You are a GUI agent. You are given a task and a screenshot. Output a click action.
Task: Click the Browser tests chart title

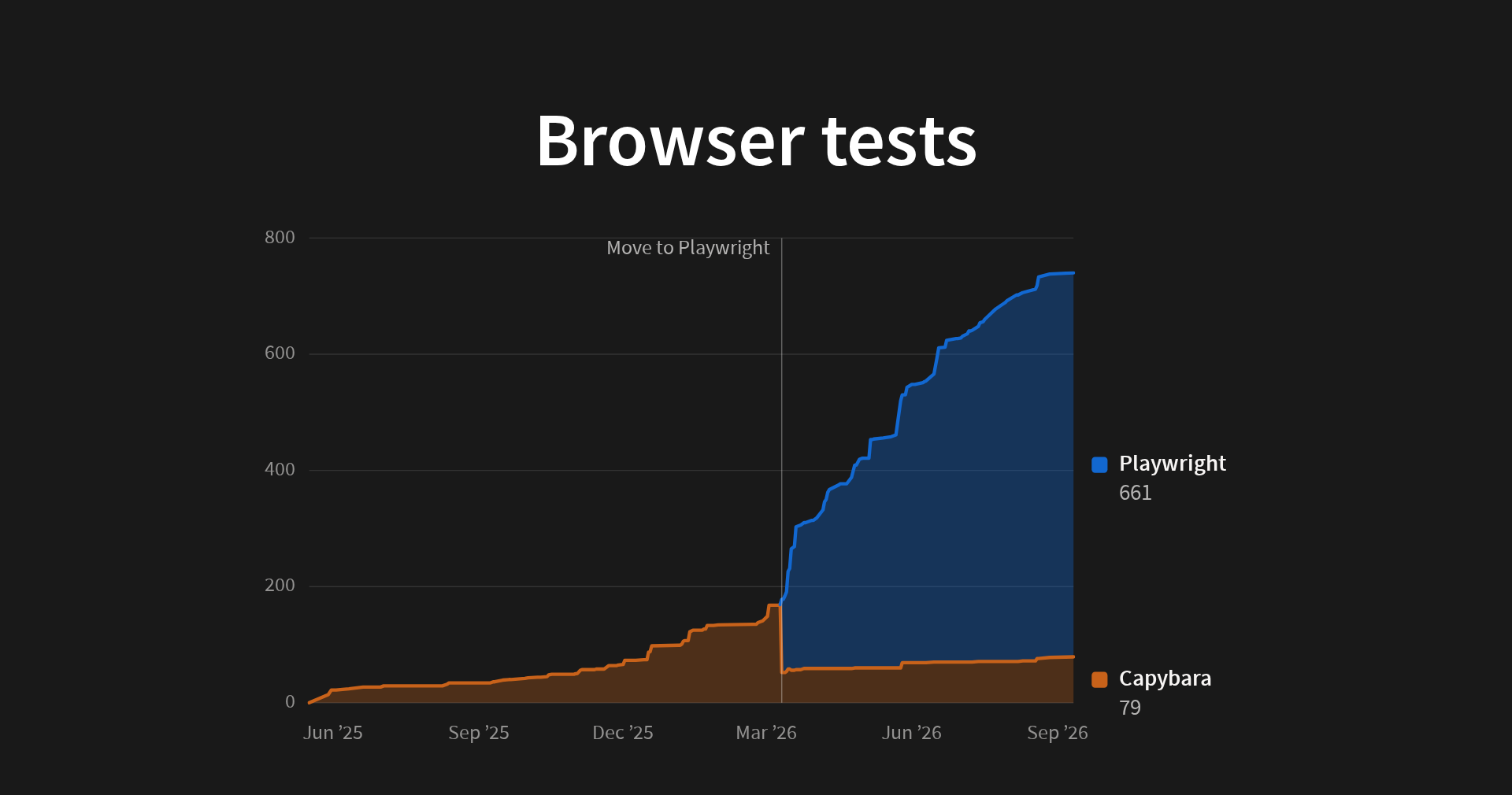tap(756, 141)
